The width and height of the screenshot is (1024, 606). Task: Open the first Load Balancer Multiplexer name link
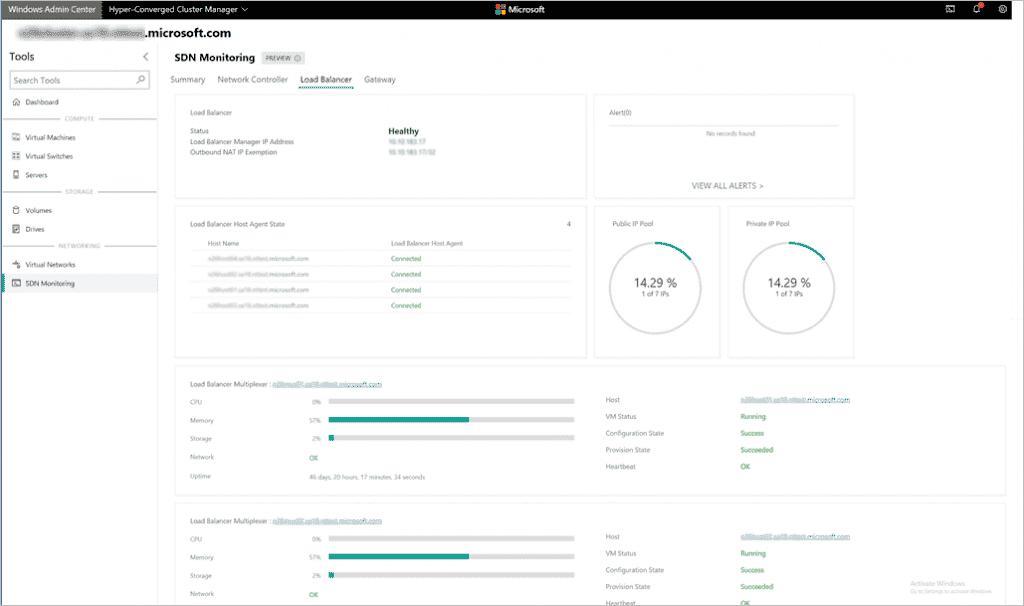coord(327,385)
